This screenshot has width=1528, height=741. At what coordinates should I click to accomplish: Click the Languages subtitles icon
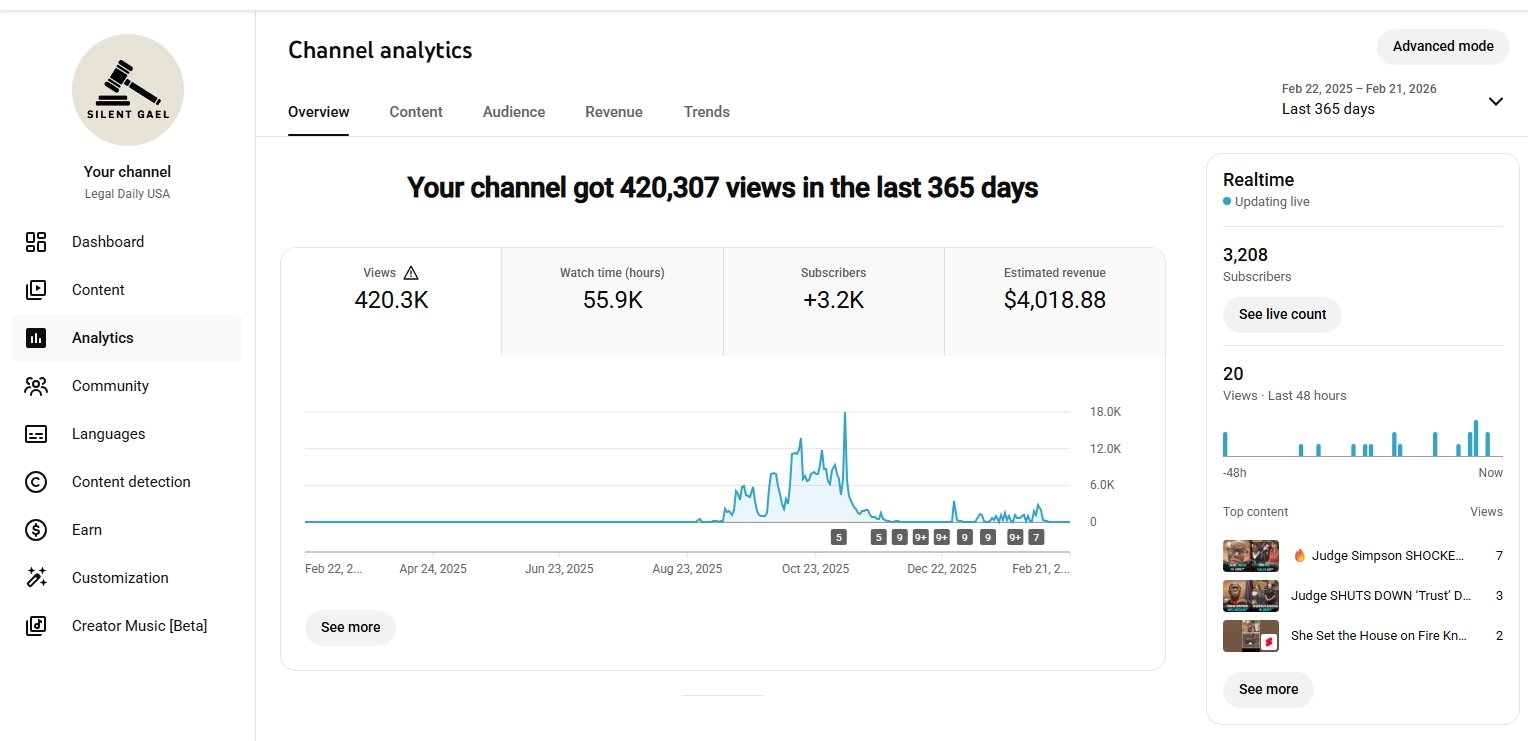pos(36,434)
